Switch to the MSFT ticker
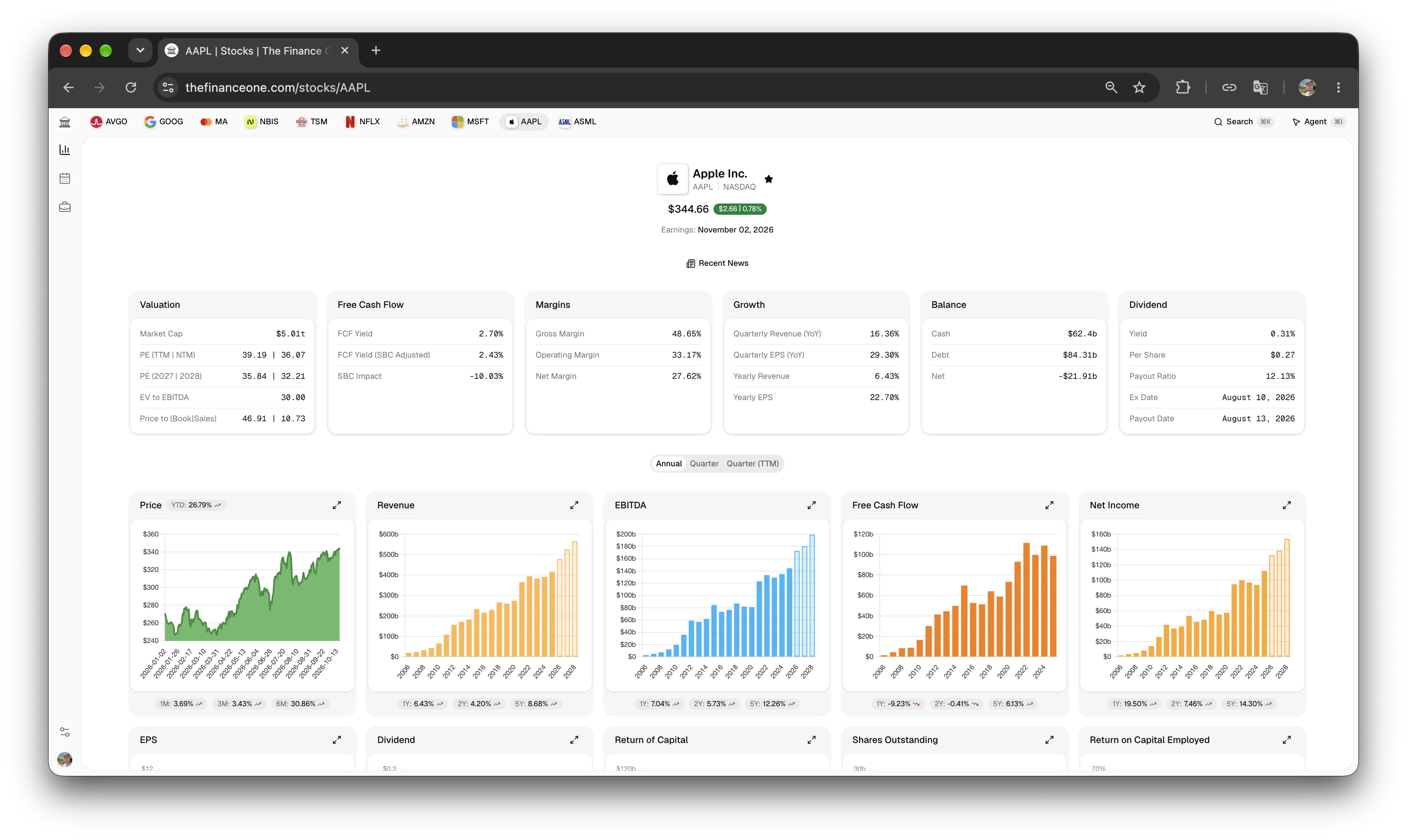Screen dimensions: 1407x840 coord(470,122)
